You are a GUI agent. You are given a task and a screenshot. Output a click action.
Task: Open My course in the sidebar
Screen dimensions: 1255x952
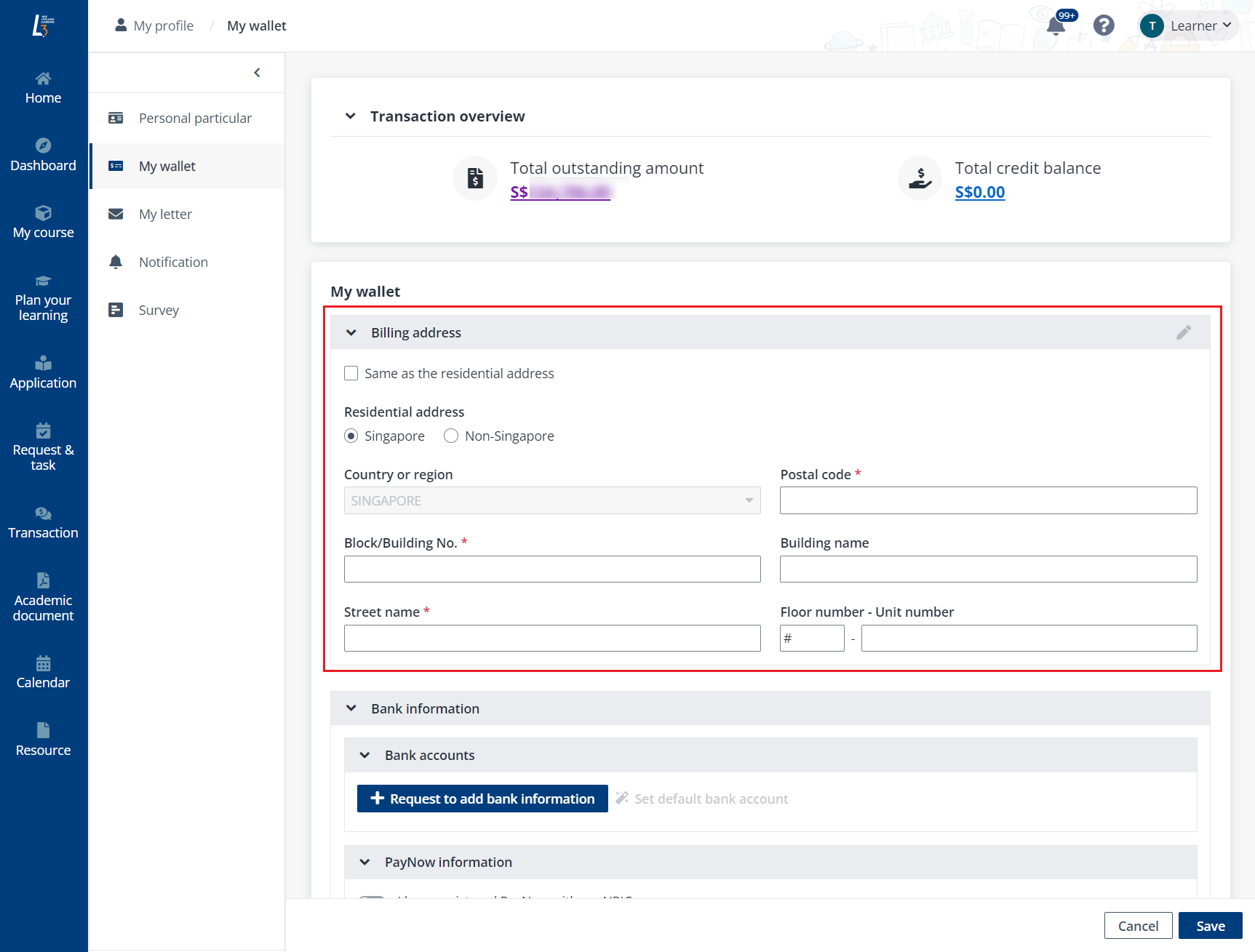pos(43,223)
